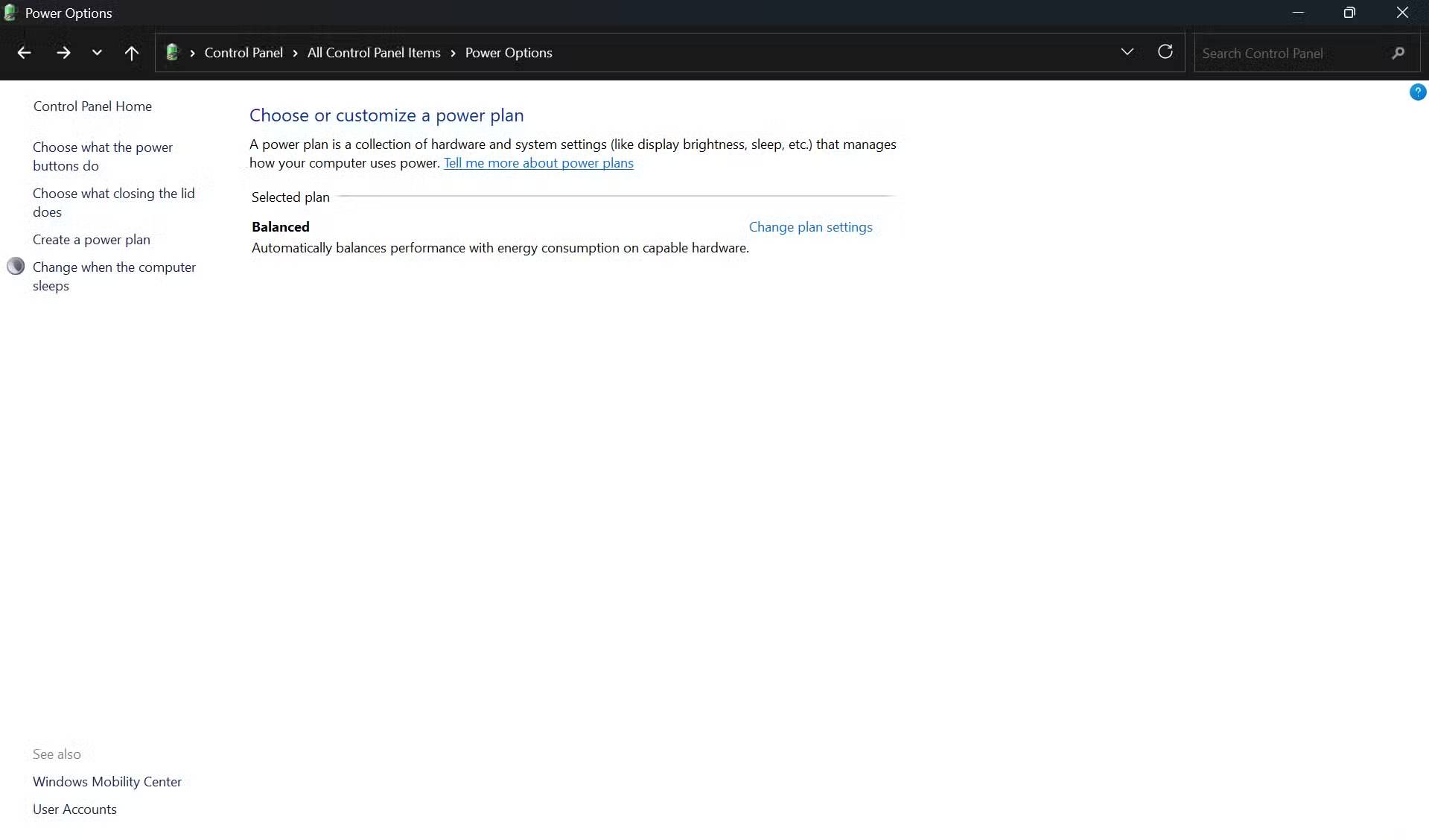The image size is (1429, 840).
Task: Click the moon sleep icon in sidebar
Action: (x=16, y=267)
